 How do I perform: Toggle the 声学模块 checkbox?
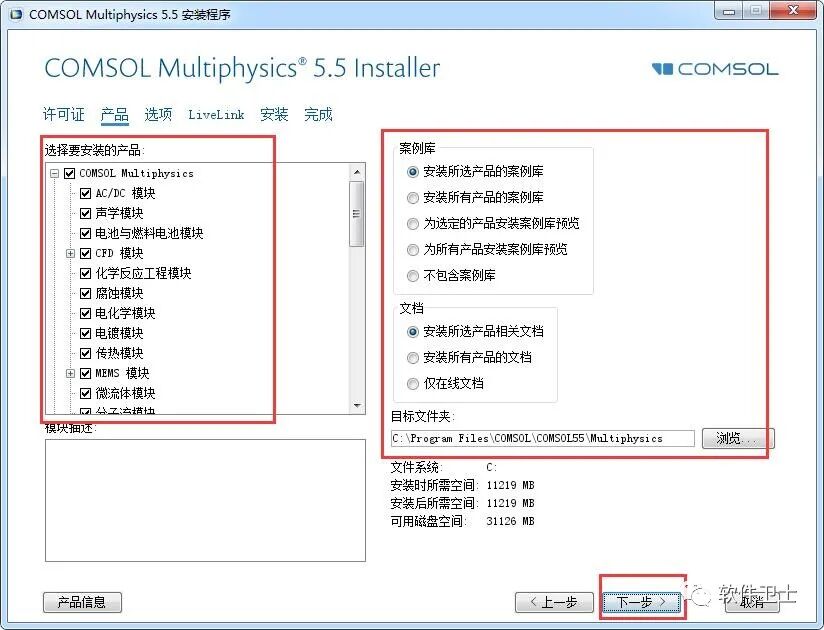pos(86,213)
